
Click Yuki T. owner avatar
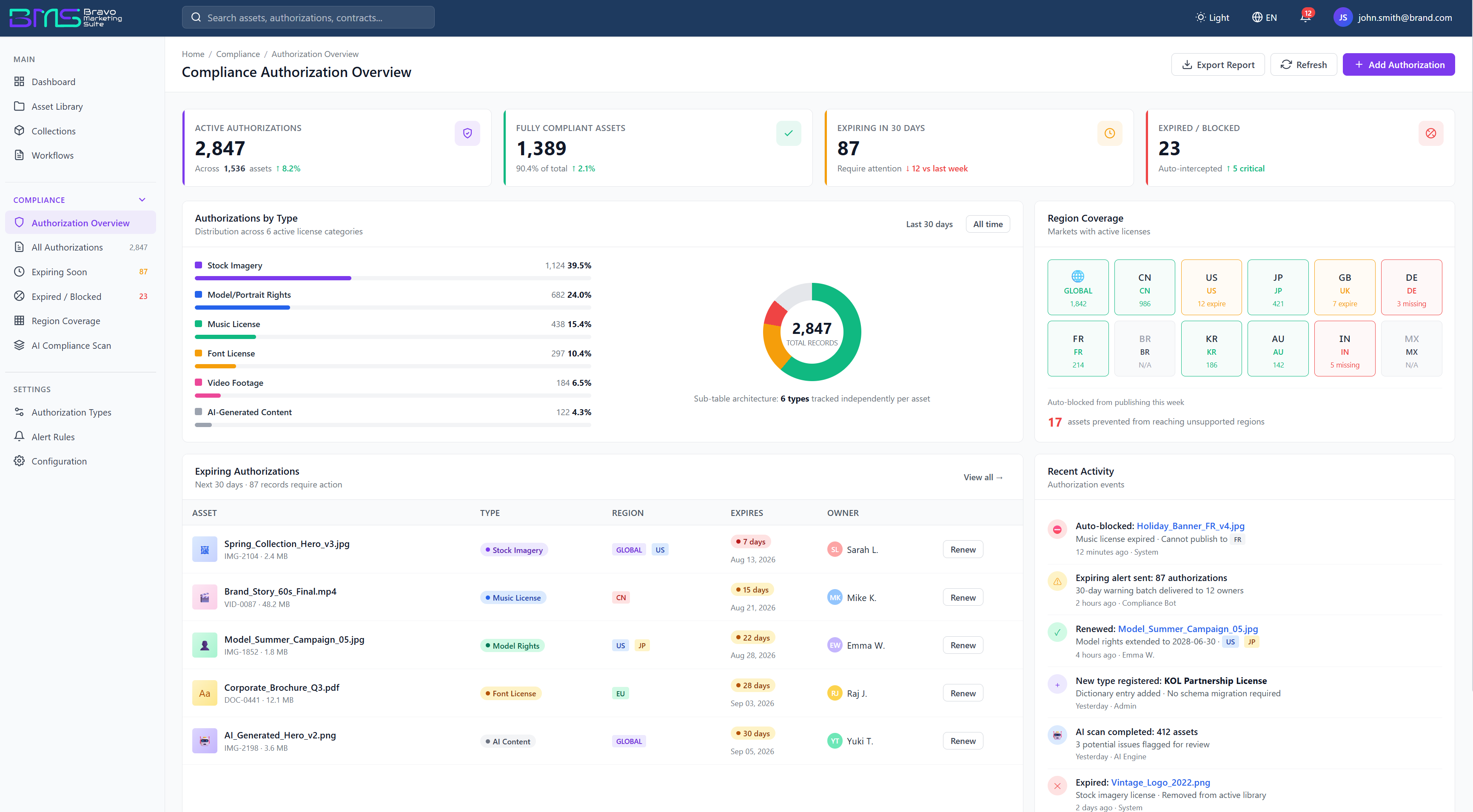coord(835,741)
